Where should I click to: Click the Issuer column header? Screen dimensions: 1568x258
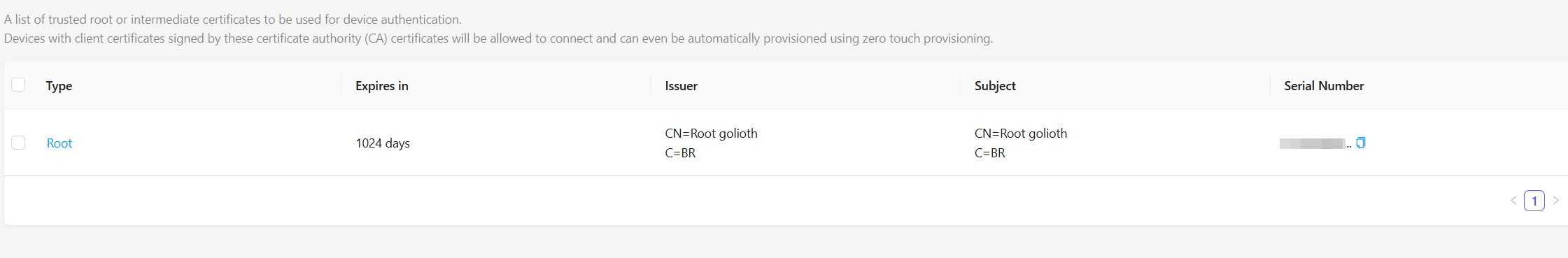681,86
